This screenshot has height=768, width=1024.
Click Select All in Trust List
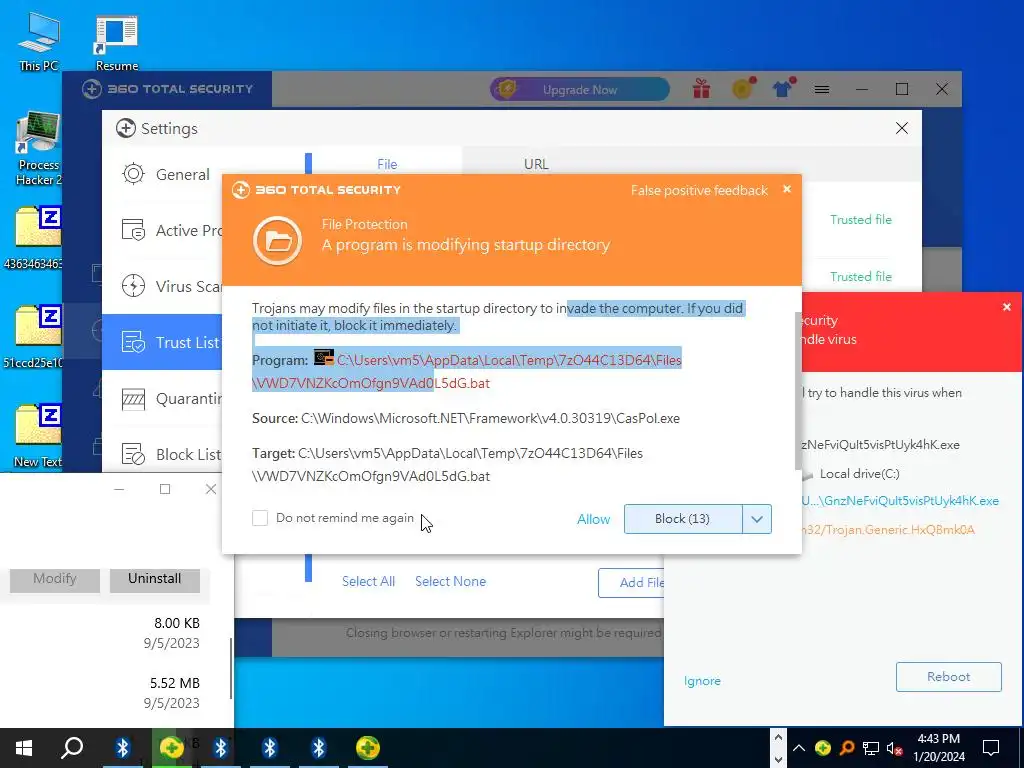[x=368, y=581]
